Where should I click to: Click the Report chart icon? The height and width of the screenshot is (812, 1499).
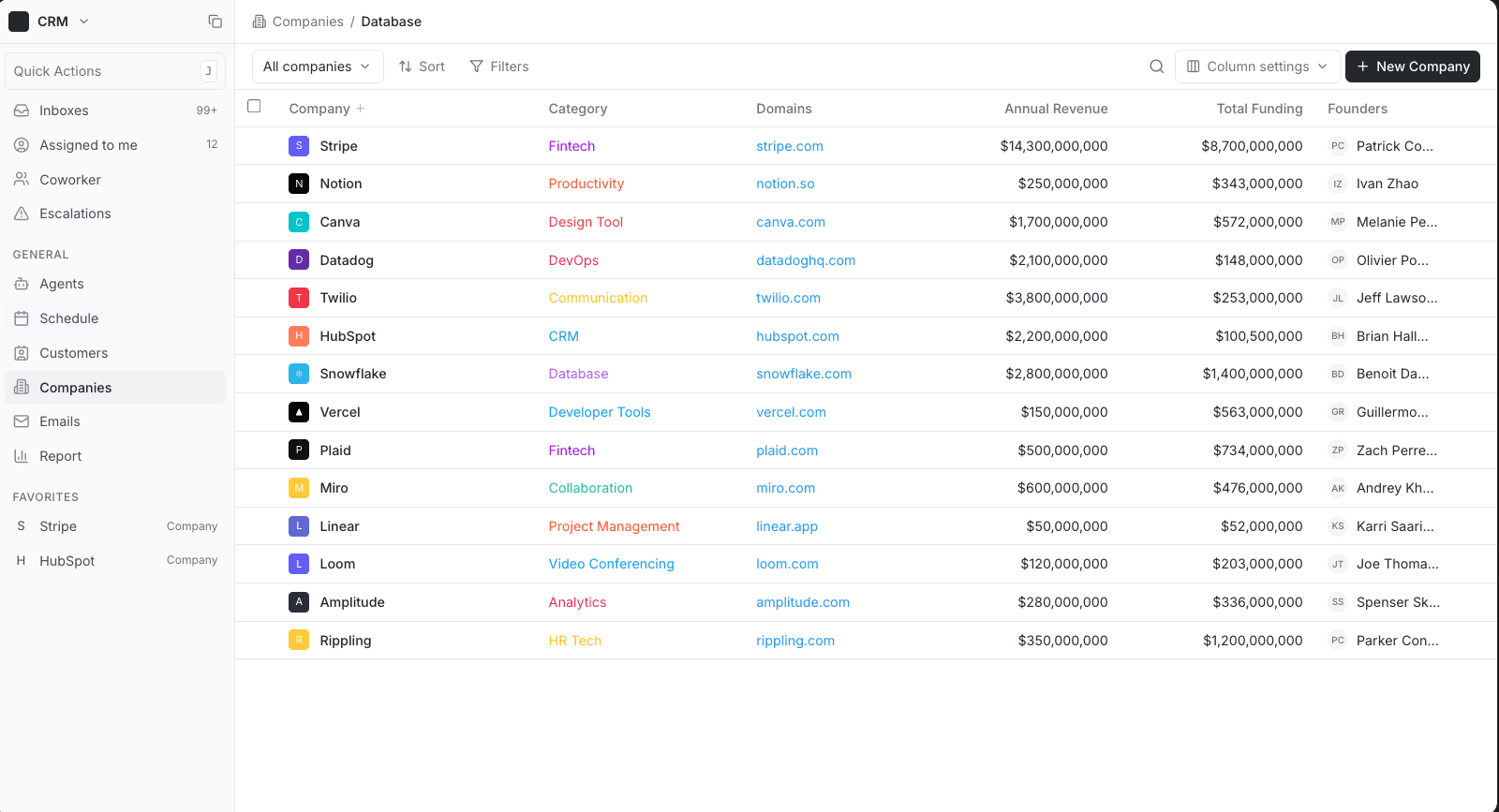[x=22, y=456]
